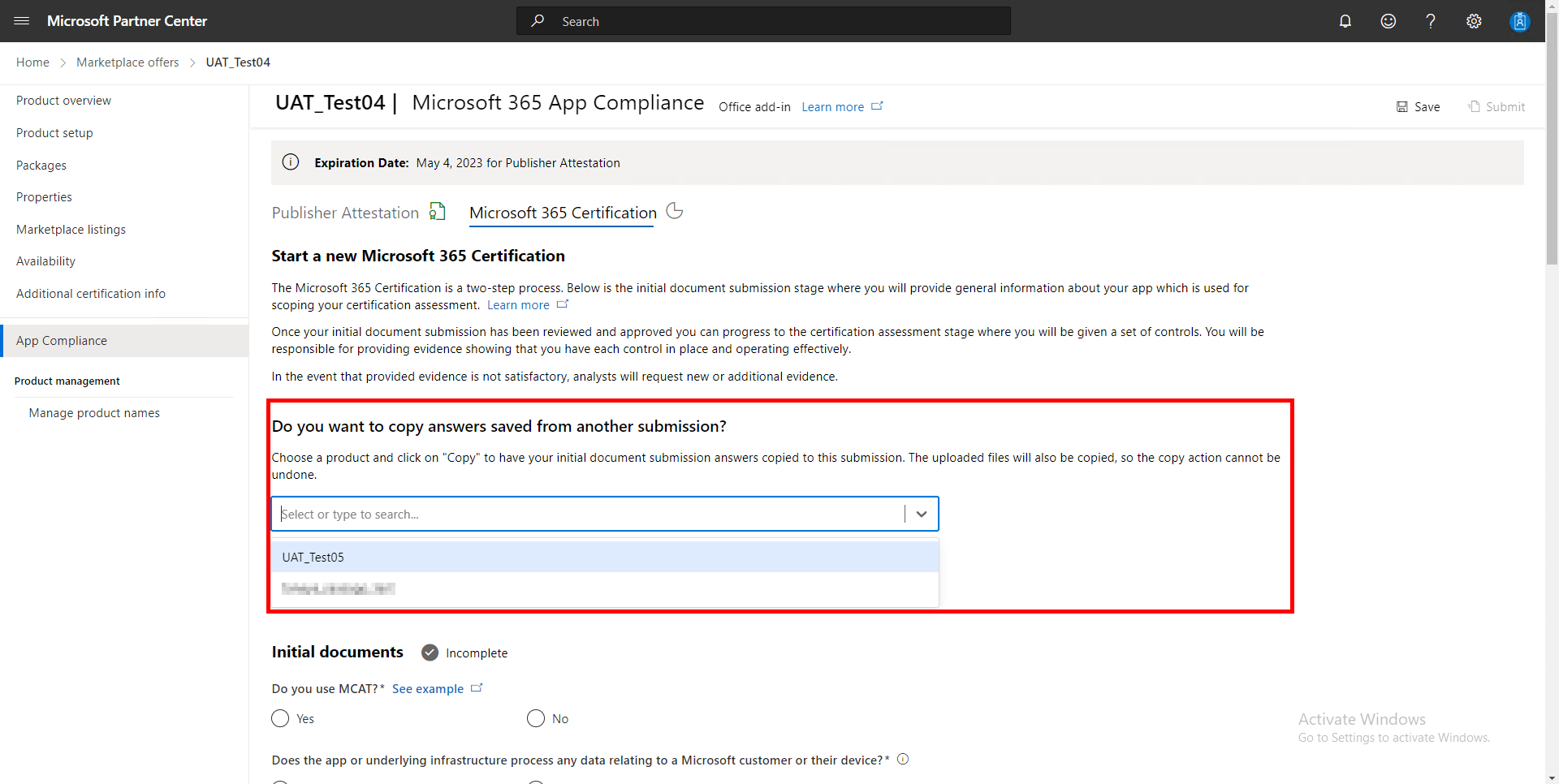Click the vertical scrollbar thumb
Screen dimensions: 1559x784
(1552, 138)
